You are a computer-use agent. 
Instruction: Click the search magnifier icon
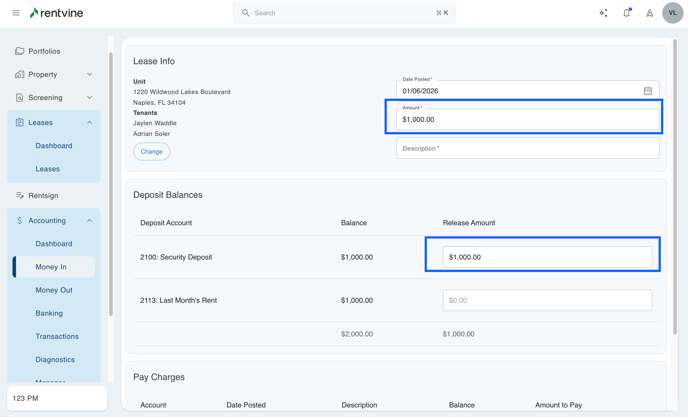coord(246,13)
